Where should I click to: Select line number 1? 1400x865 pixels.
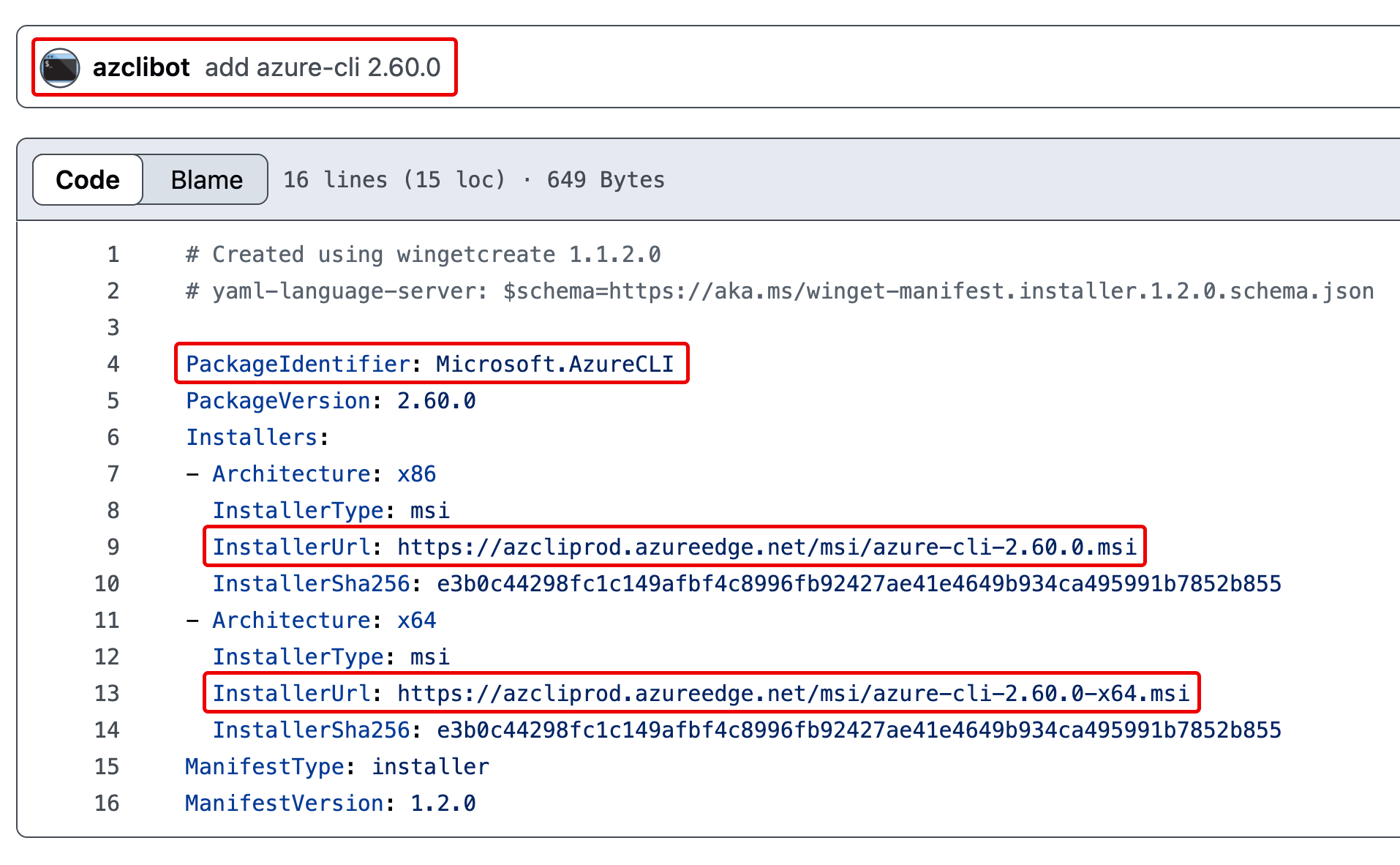(113, 255)
